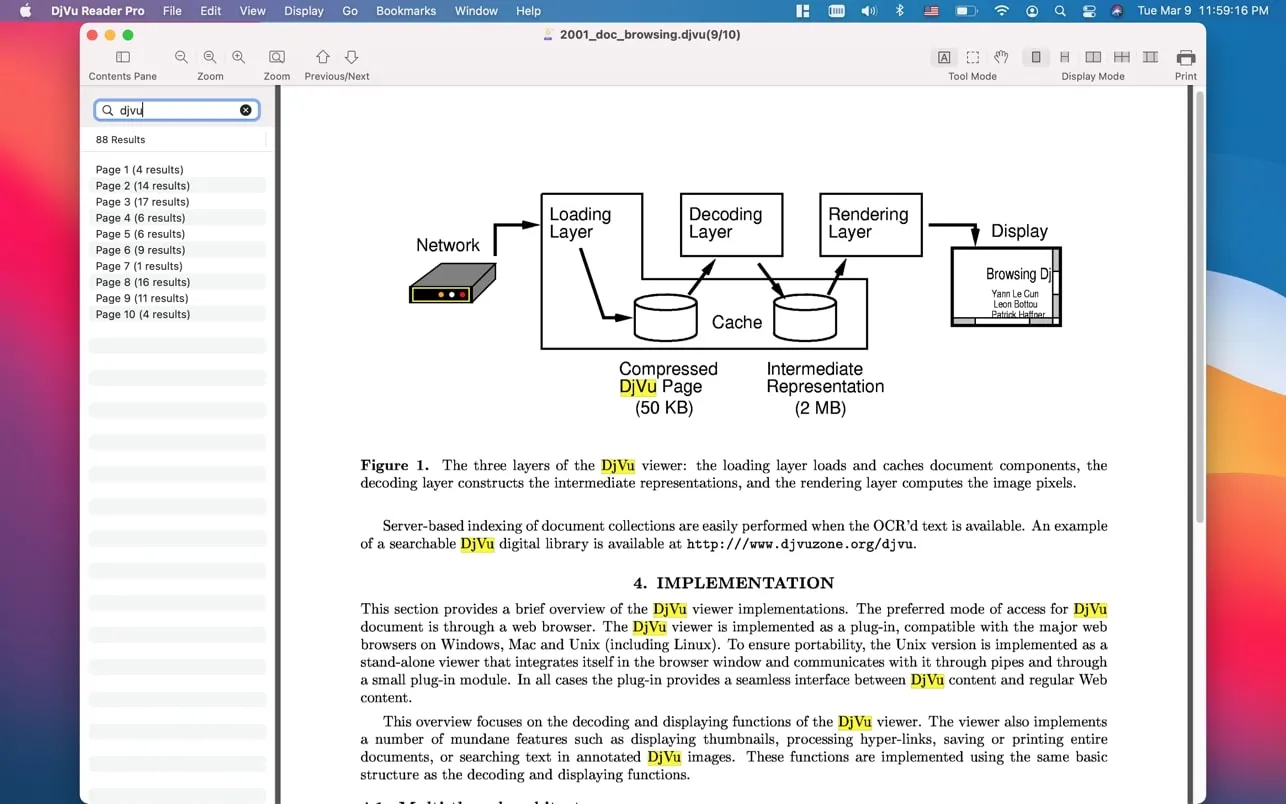Print the document using printer icon
This screenshot has width=1286, height=804.
[x=1185, y=58]
